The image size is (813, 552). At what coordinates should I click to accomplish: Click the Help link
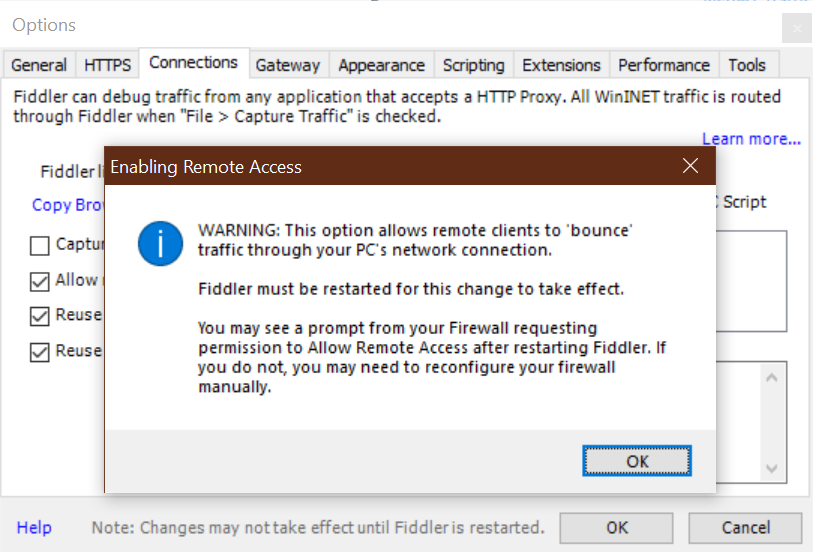pos(34,527)
